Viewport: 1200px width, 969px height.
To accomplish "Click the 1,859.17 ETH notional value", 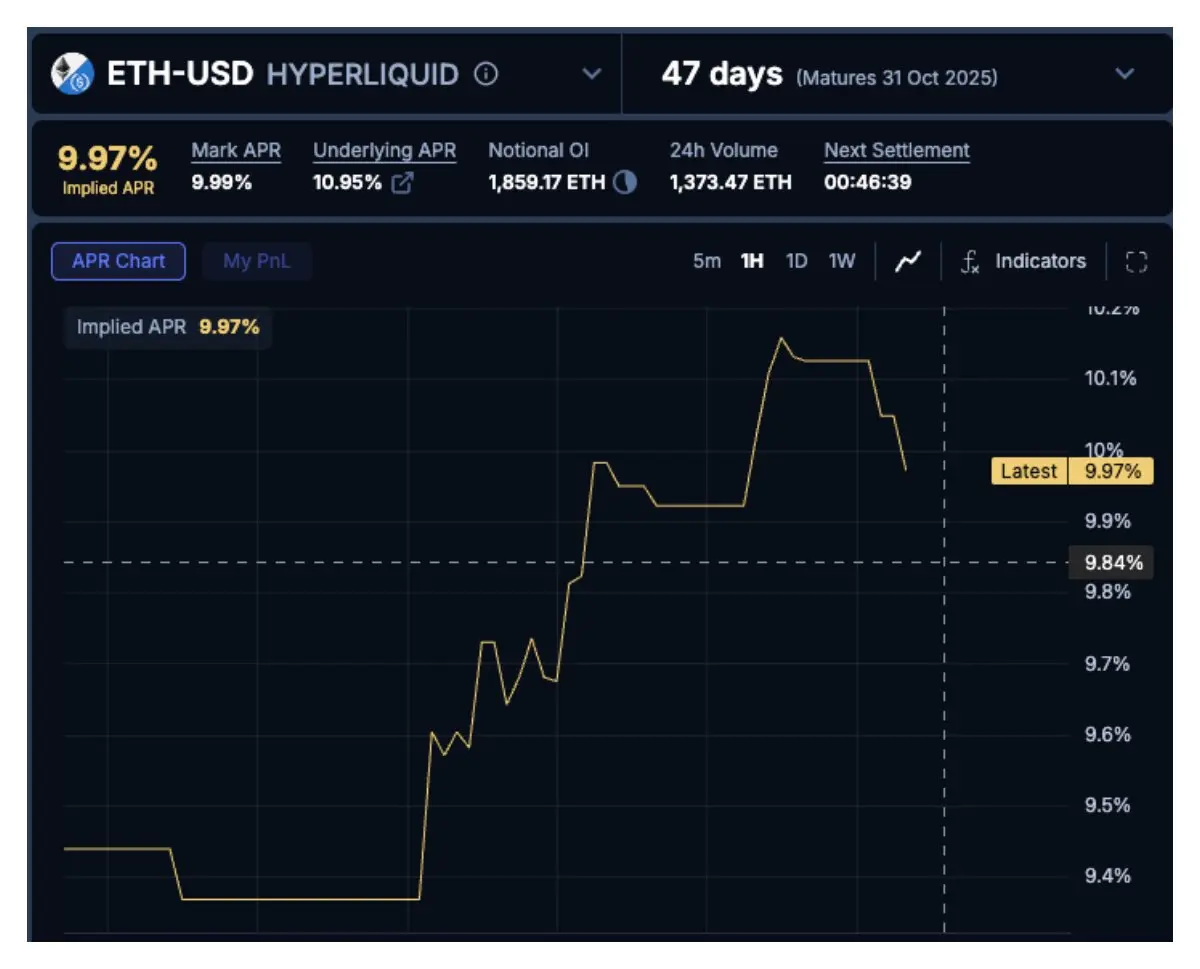I will [x=546, y=183].
